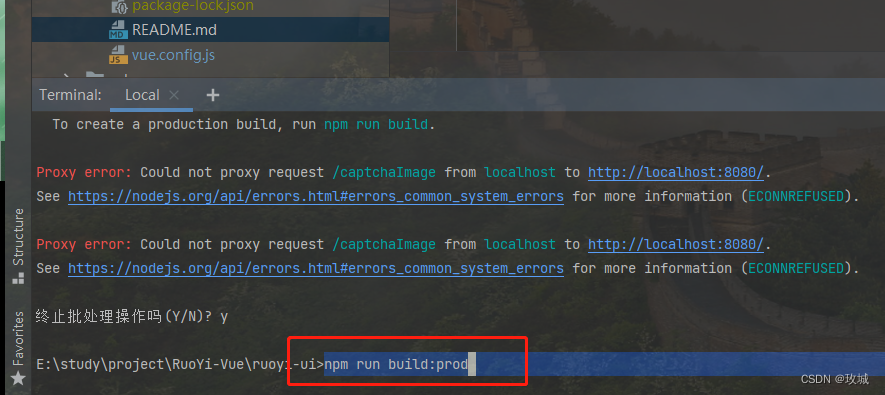Close the Local terminal tab
The height and width of the screenshot is (395, 885).
[174, 95]
